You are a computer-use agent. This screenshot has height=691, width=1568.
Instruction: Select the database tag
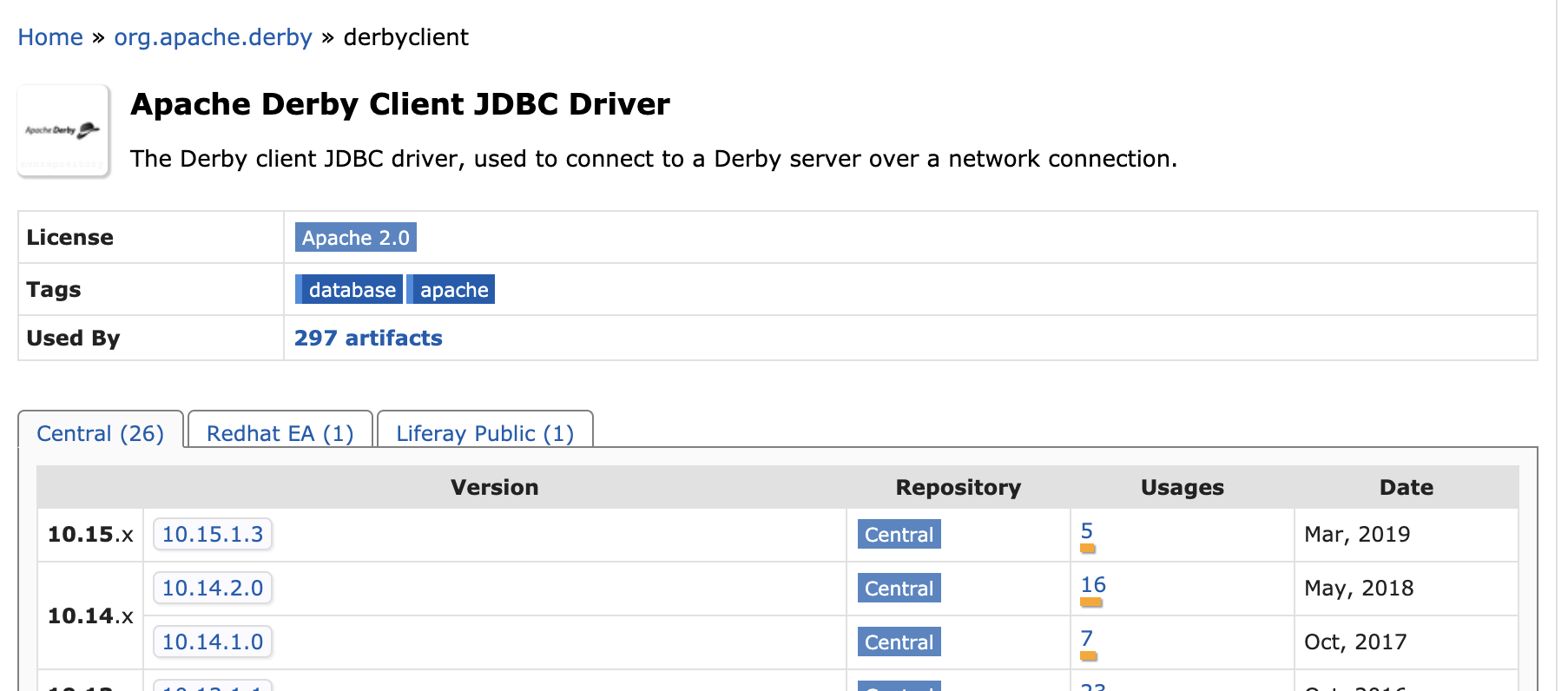point(349,289)
